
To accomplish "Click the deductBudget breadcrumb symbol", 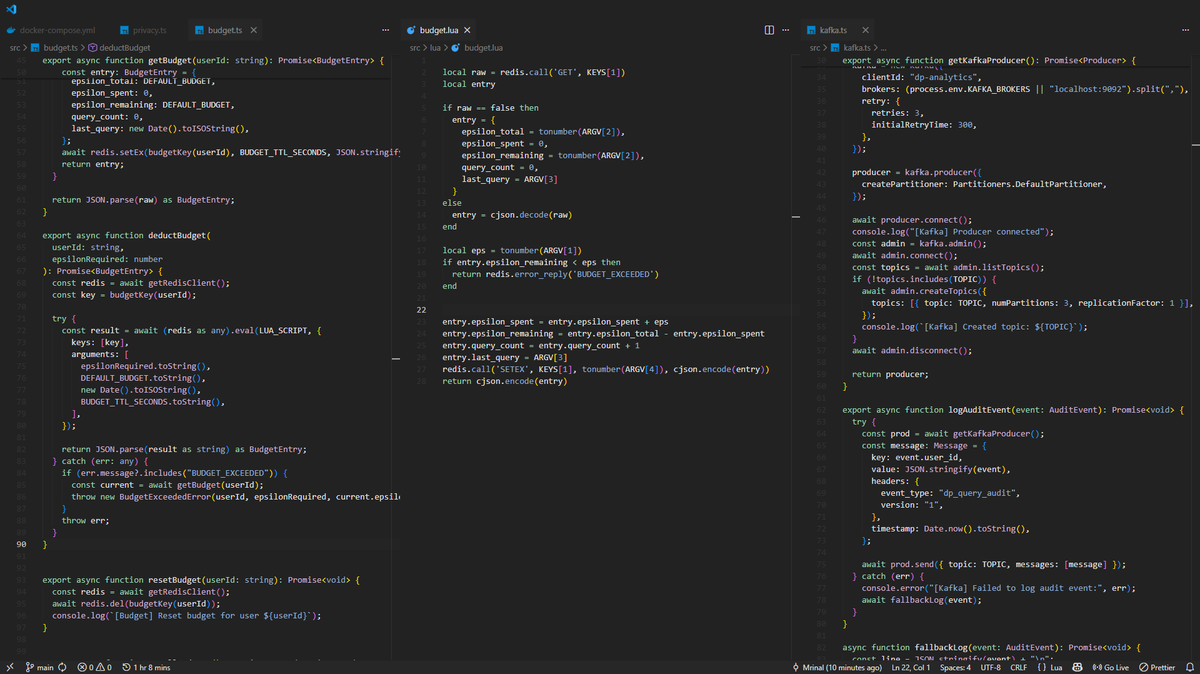I will pyautogui.click(x=119, y=47).
